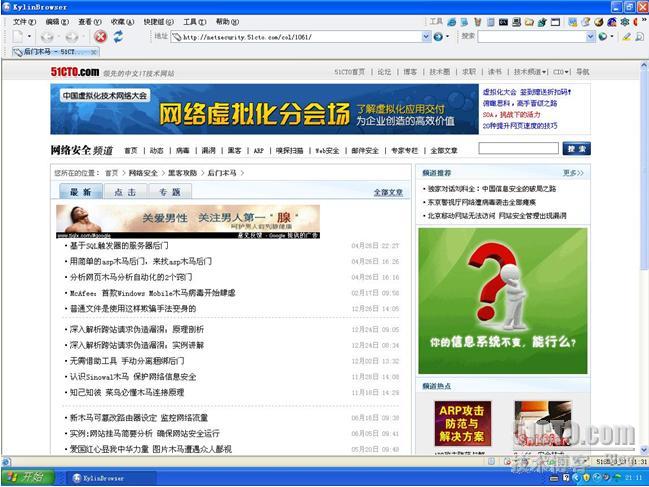Click the Windows 开始 start button
Image resolution: width=649 pixels, height=487 pixels.
point(27,477)
